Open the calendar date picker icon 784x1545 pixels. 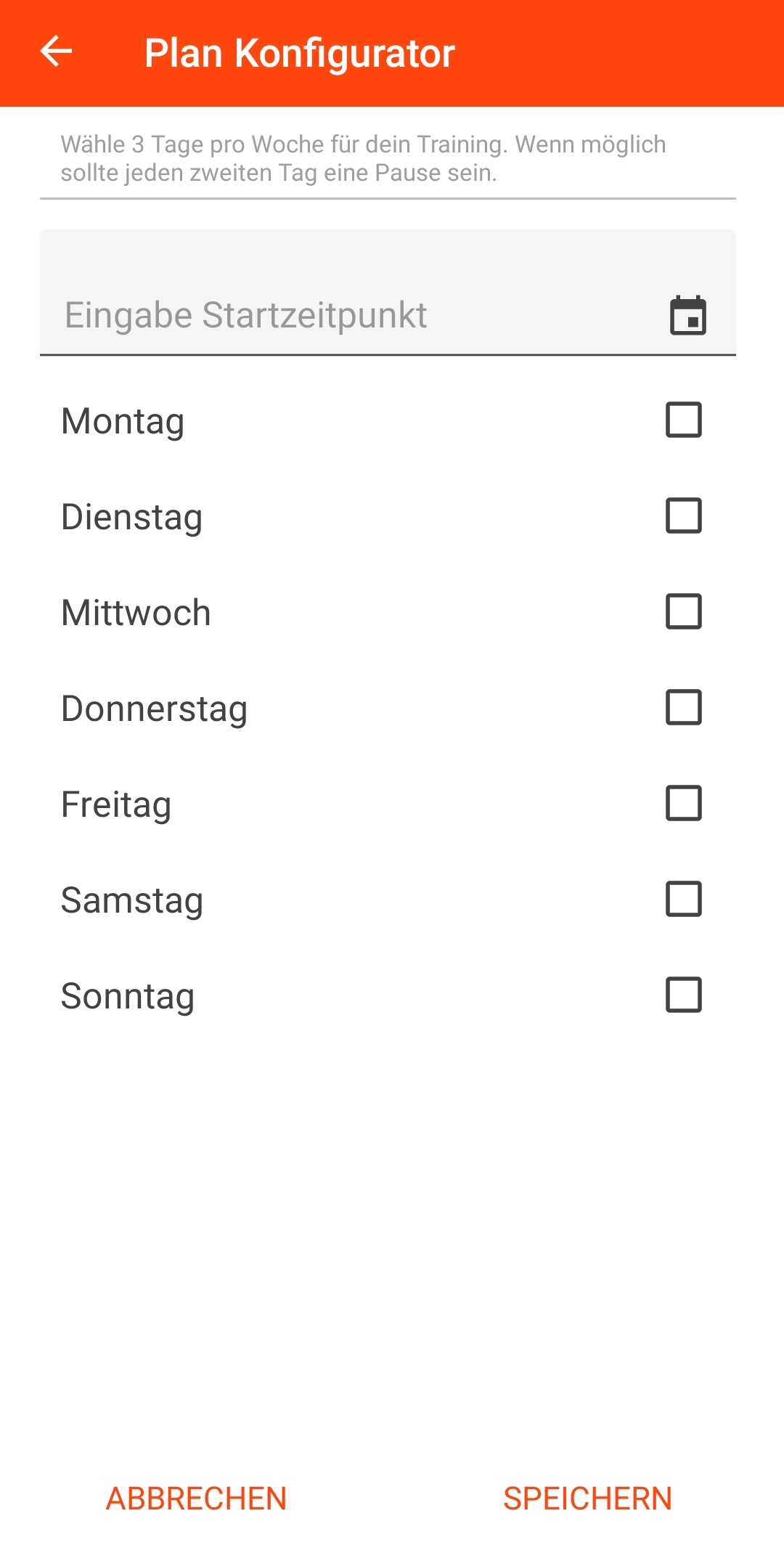687,315
